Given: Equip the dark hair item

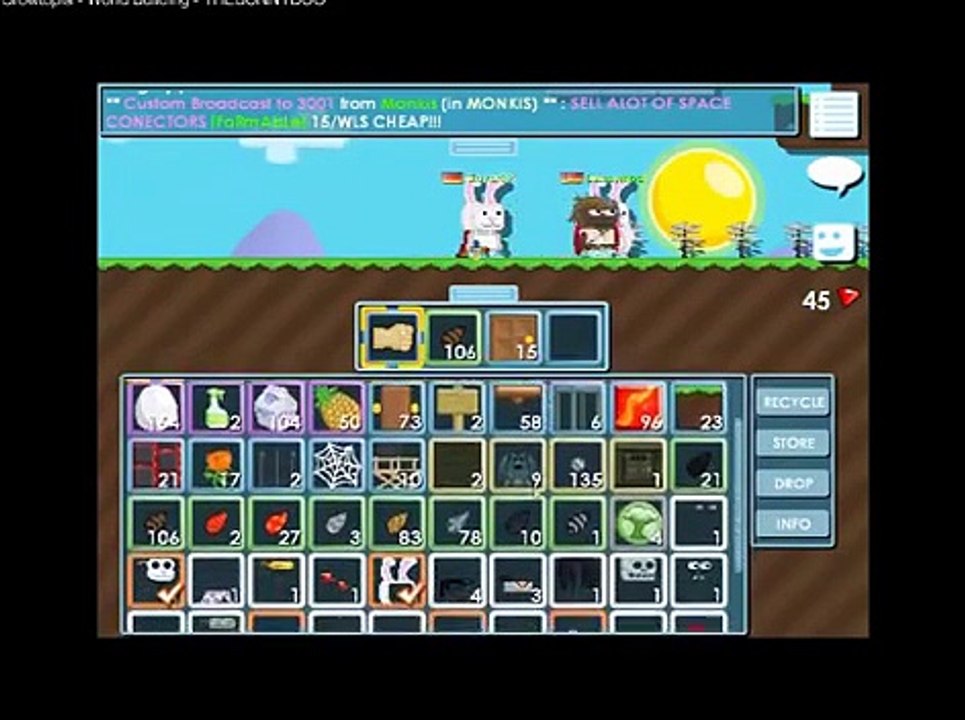Looking at the screenshot, I should (578, 580).
